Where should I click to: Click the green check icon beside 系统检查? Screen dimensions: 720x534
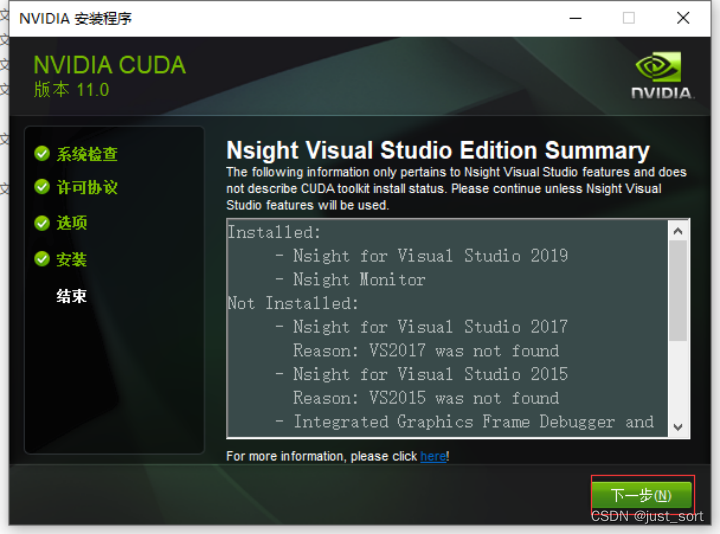[42, 153]
